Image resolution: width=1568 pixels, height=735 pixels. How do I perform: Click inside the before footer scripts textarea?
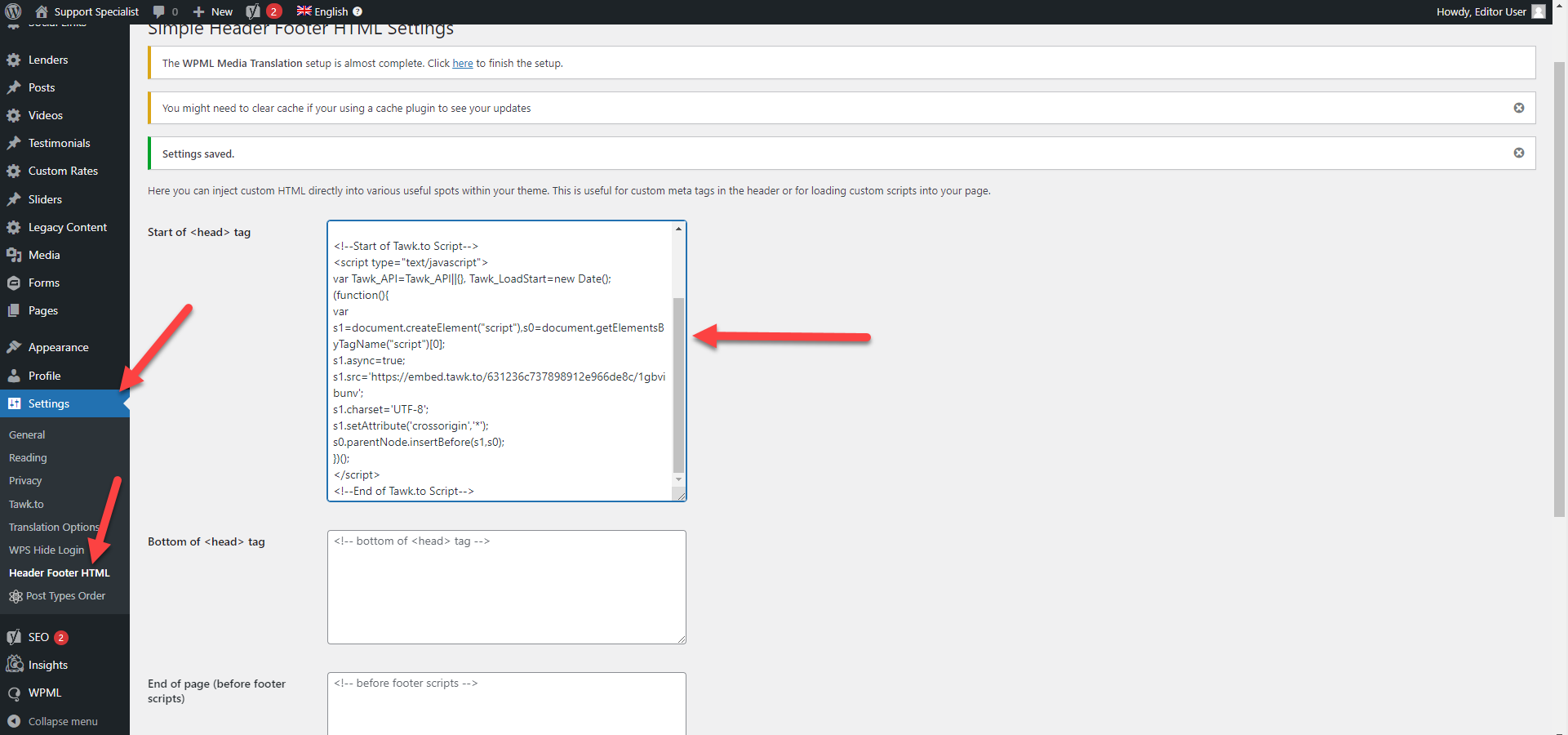[507, 703]
